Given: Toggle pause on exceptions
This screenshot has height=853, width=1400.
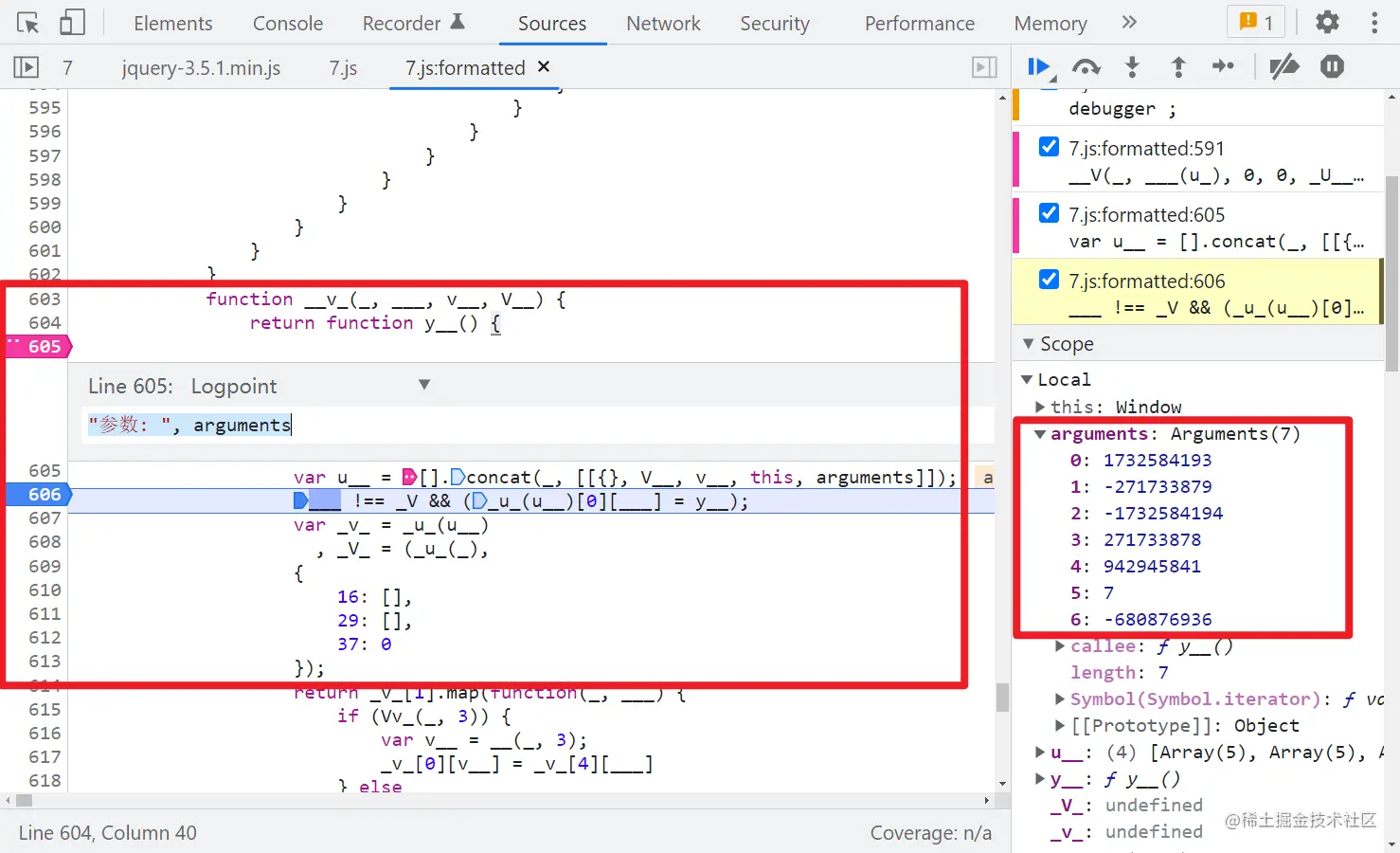Looking at the screenshot, I should point(1333,66).
